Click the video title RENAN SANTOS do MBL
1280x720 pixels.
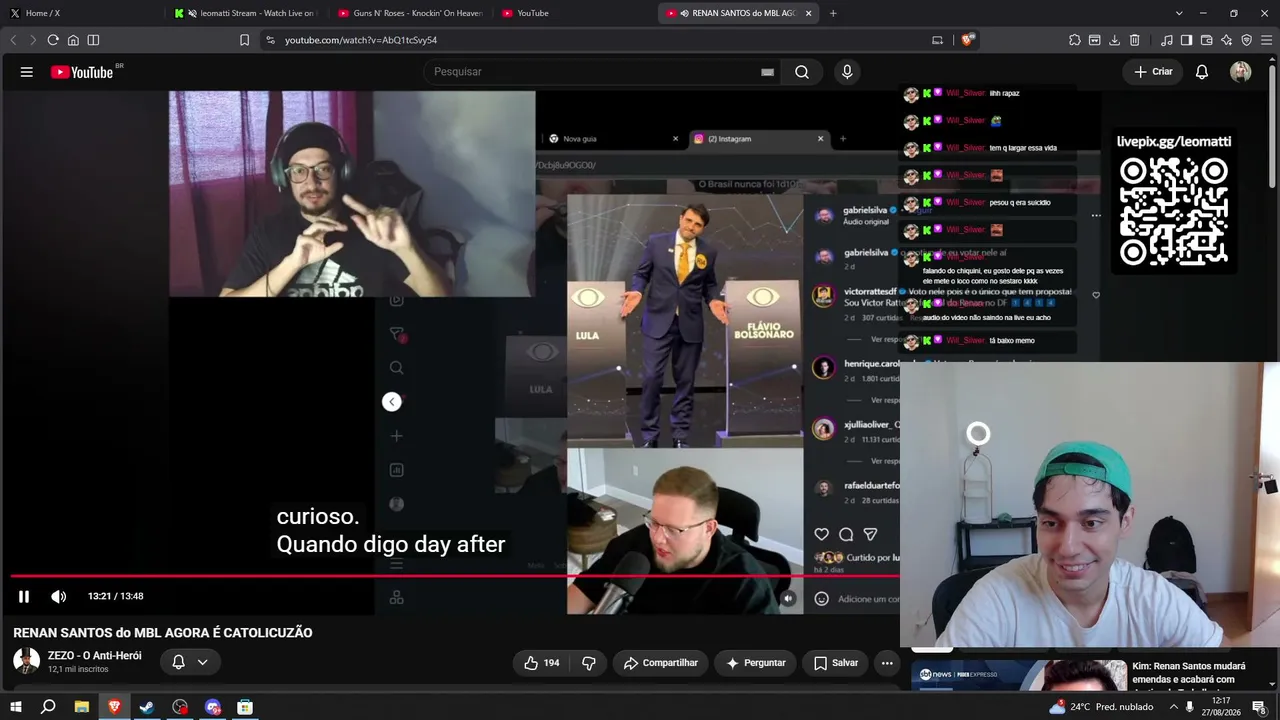click(x=163, y=633)
